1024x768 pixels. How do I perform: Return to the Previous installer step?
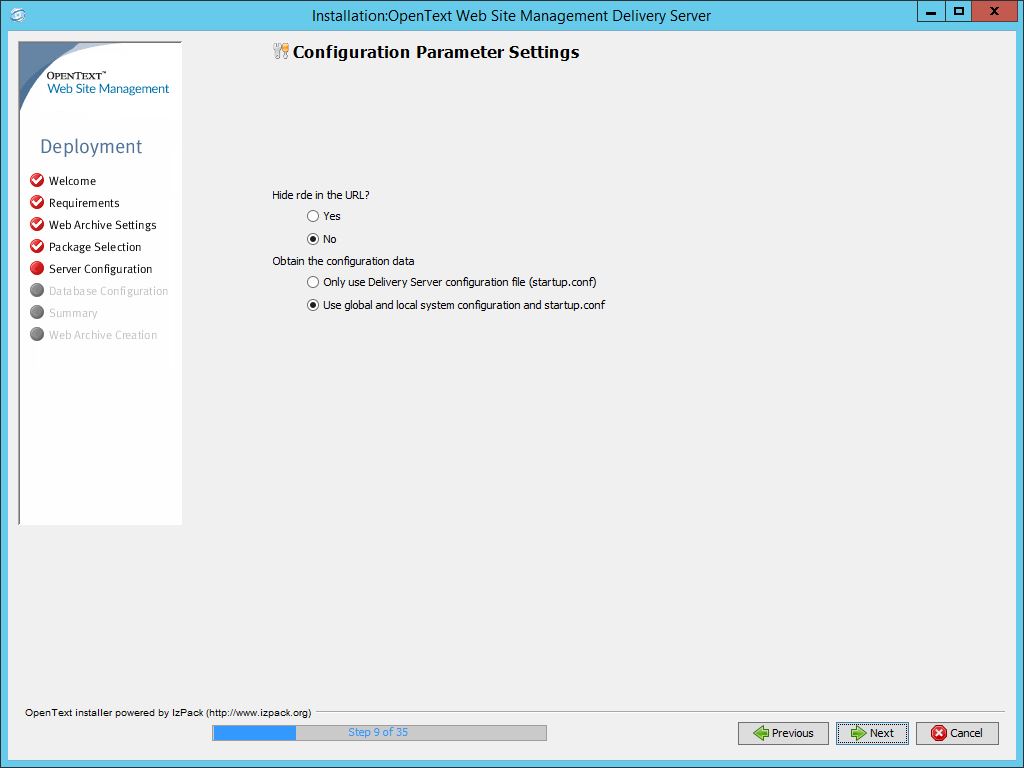(x=783, y=733)
